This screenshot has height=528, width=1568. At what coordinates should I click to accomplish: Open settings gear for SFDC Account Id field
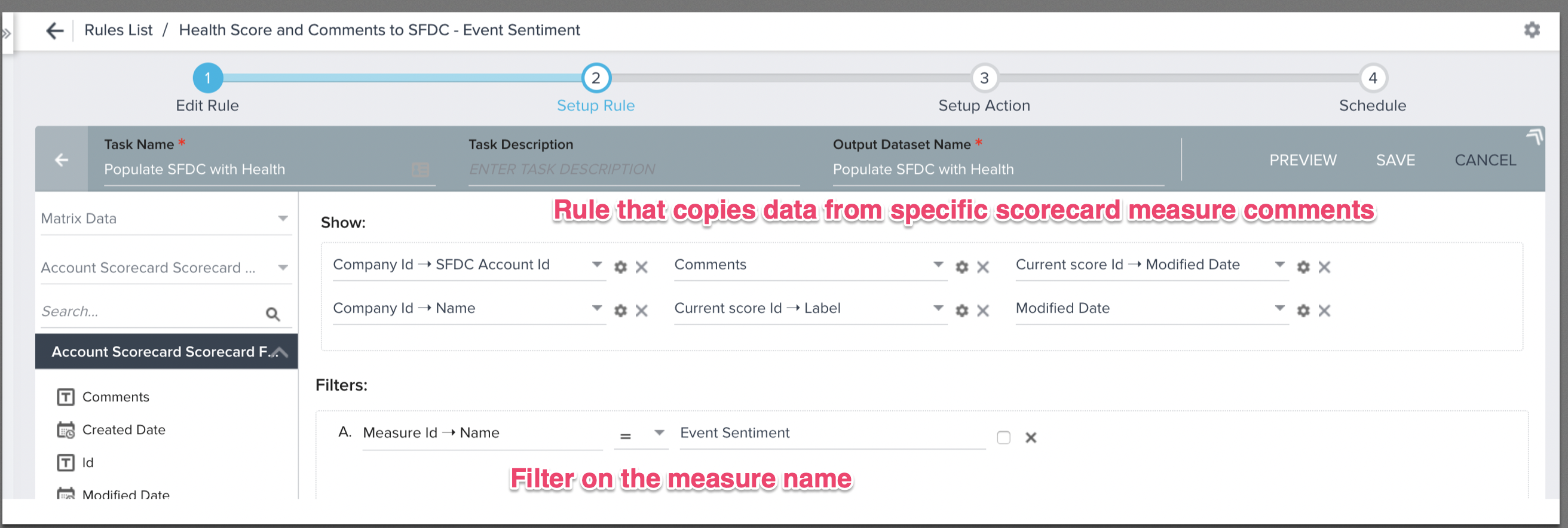[620, 267]
